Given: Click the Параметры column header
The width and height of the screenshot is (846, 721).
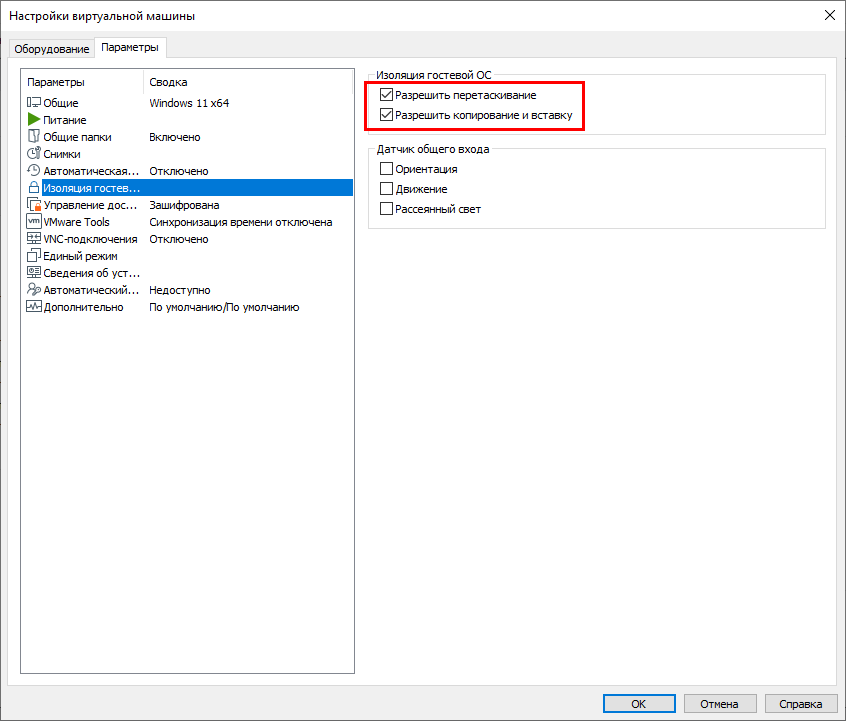Looking at the screenshot, I should 56,82.
